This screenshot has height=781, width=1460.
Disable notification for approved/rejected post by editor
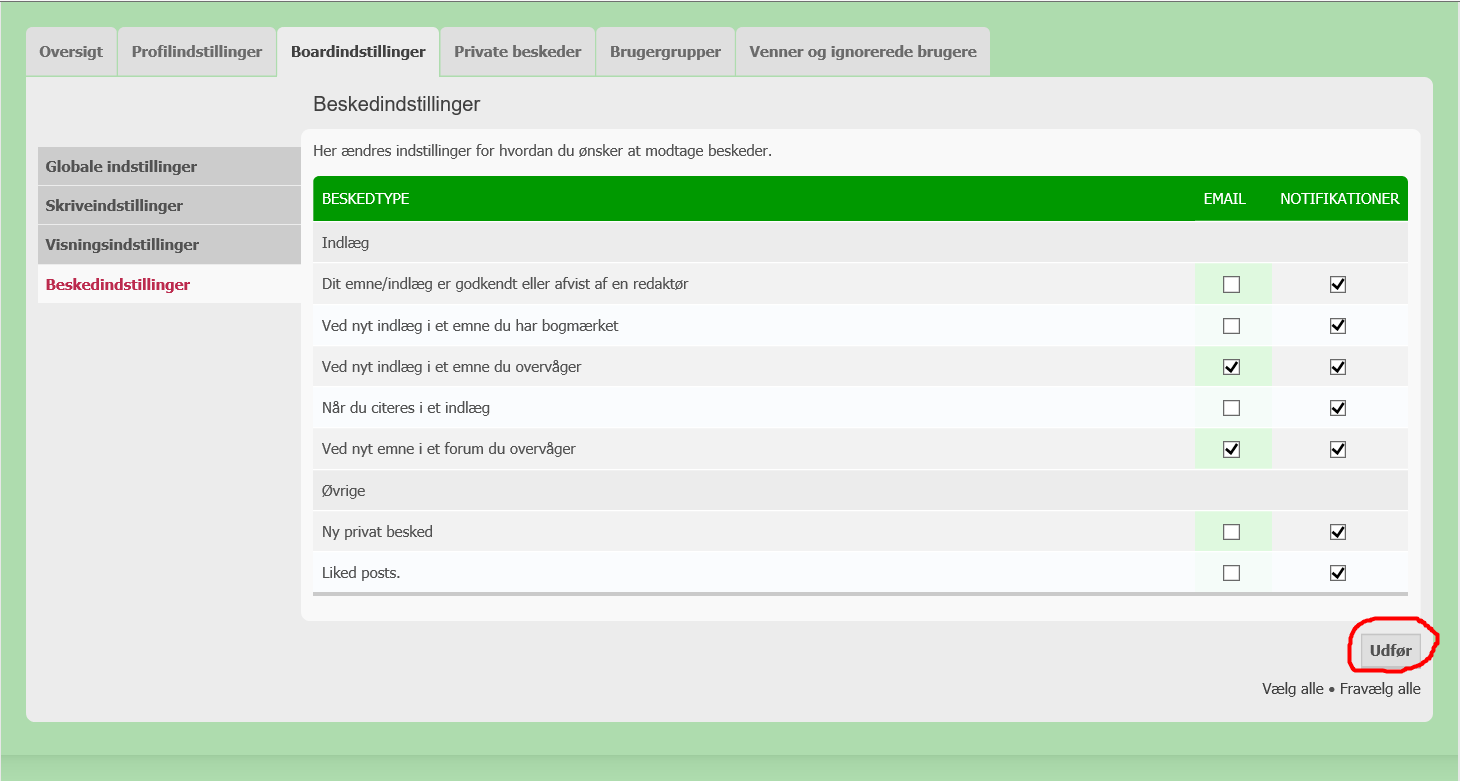[x=1338, y=284]
